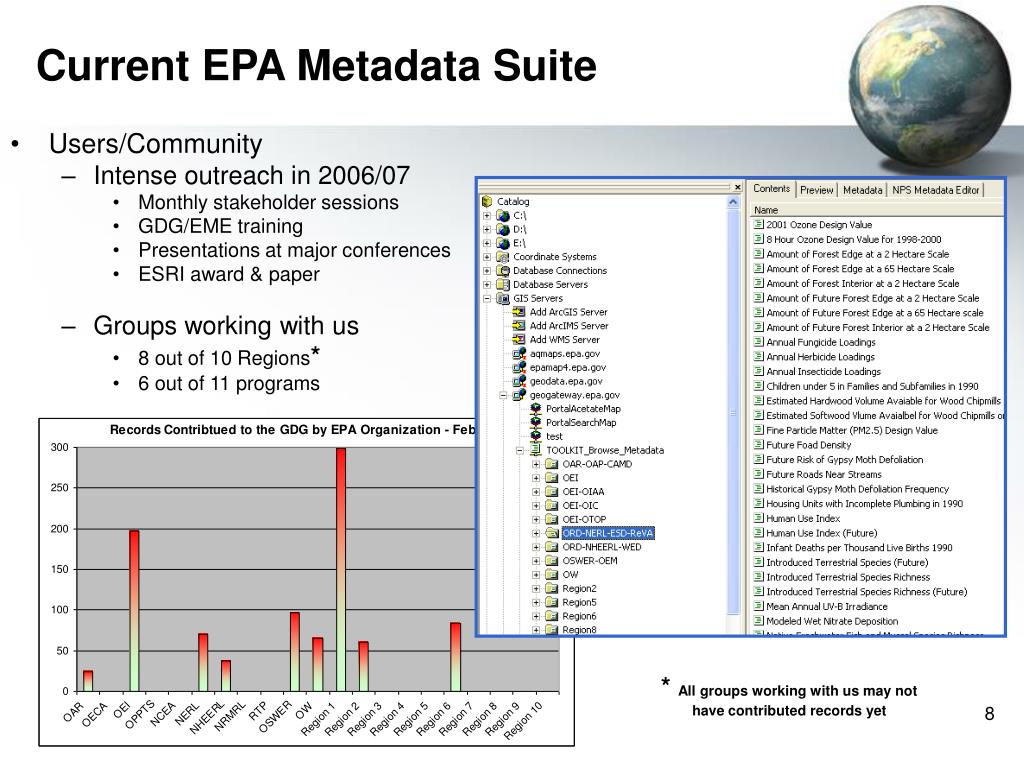Click the Name column header

[x=876, y=210]
